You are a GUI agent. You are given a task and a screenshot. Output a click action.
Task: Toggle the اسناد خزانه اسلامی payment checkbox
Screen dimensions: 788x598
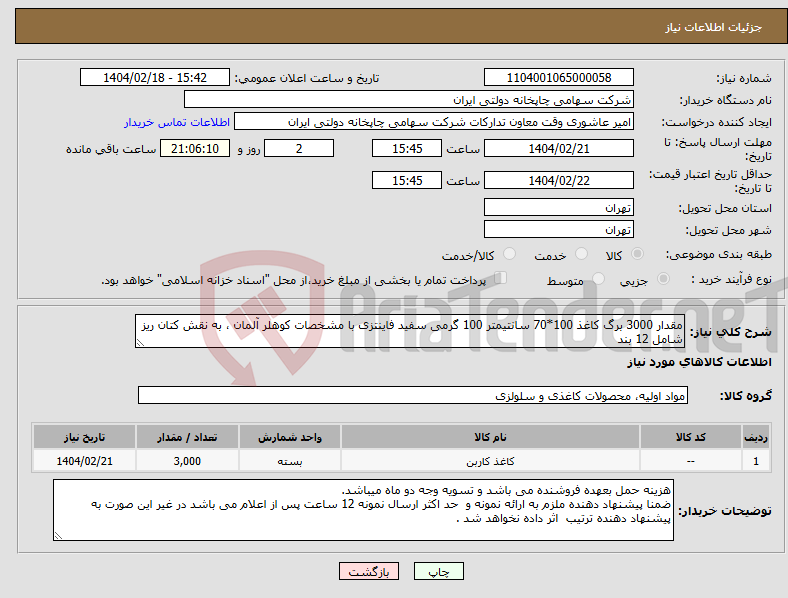501,277
